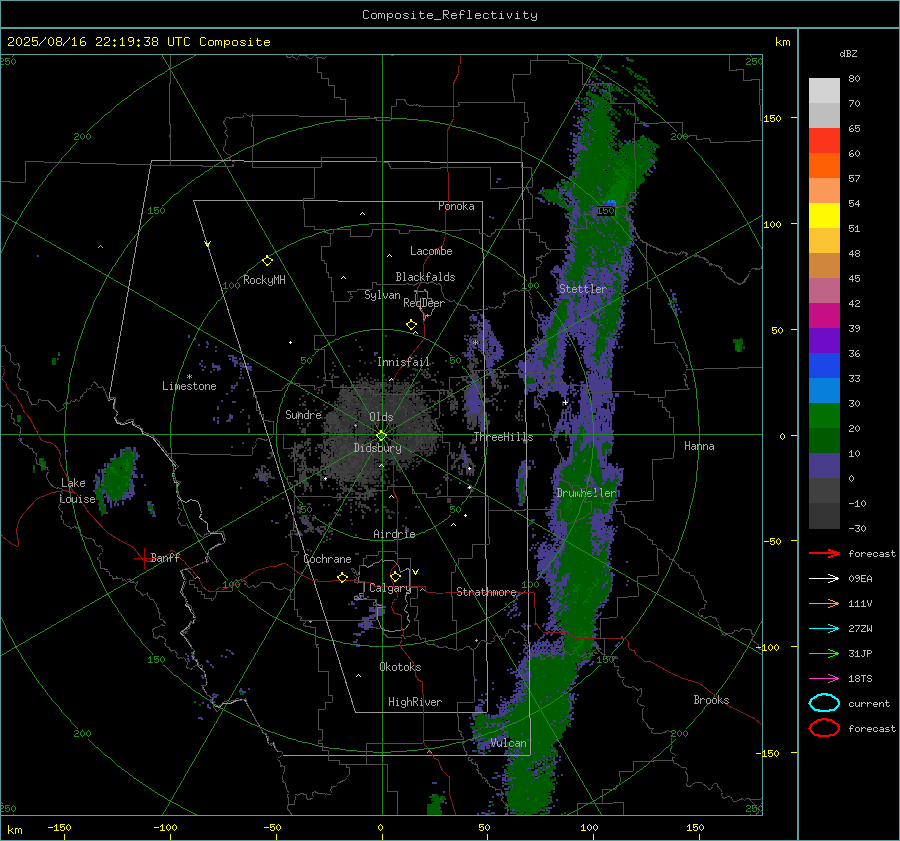The image size is (900, 841).
Task: Click the HighRiver city label
Action: (x=415, y=702)
